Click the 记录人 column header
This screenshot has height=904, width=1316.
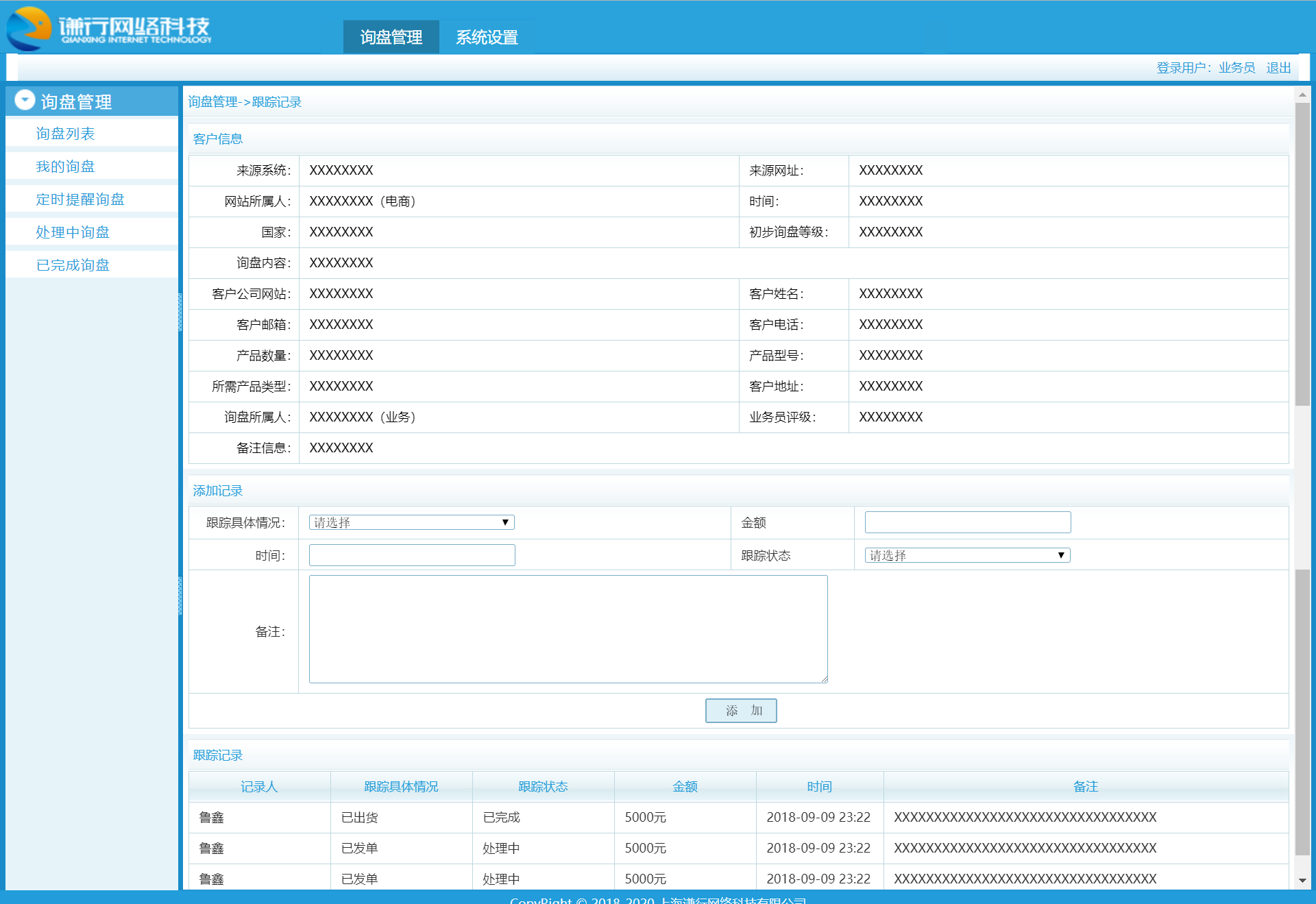[259, 787]
